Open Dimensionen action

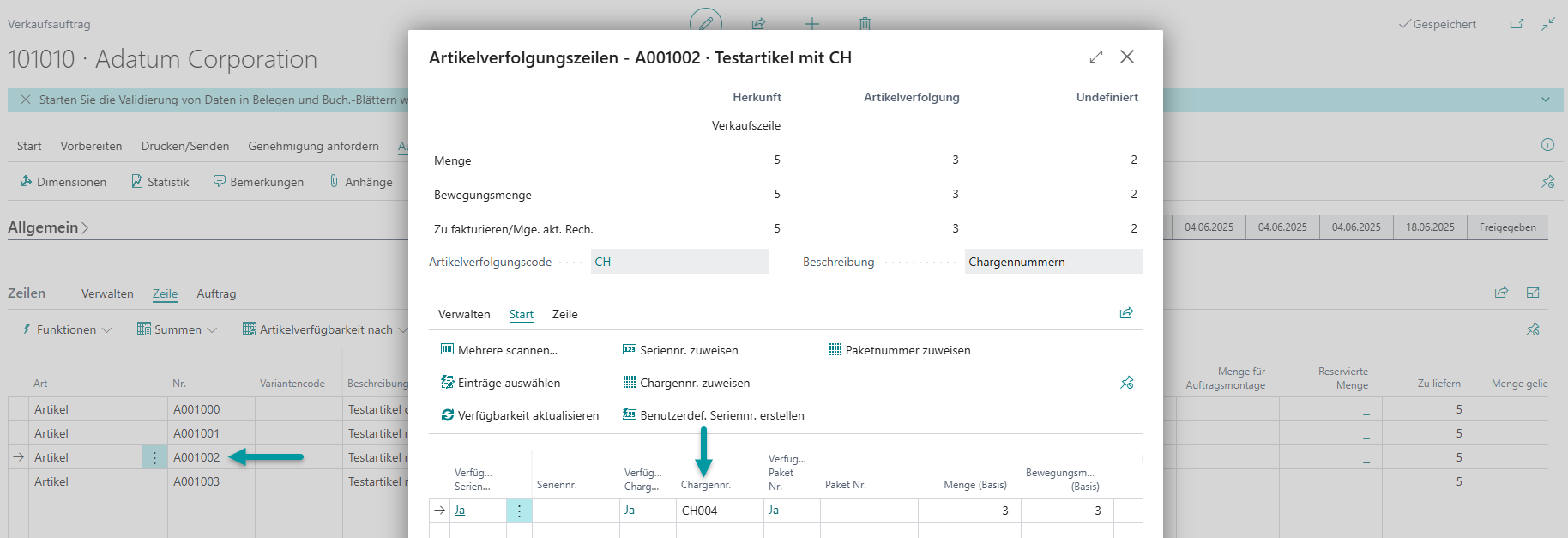click(x=63, y=182)
